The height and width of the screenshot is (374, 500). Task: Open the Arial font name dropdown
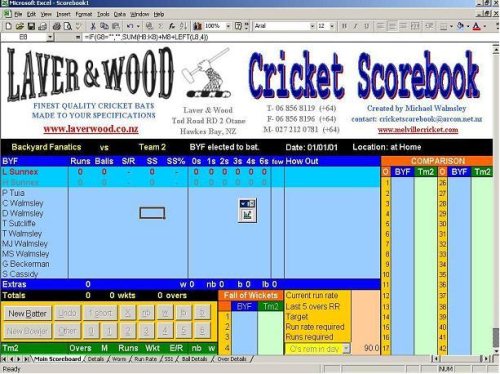tap(312, 26)
